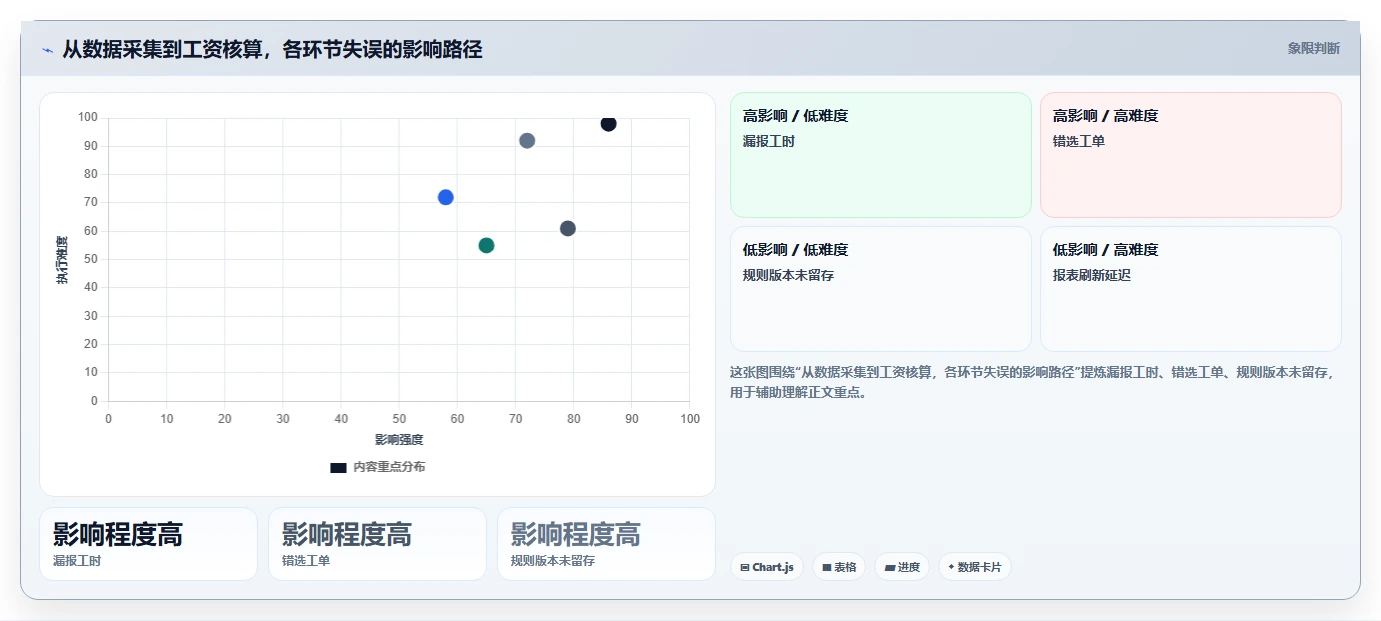Click the 进度 tag chip
The height and width of the screenshot is (621, 1381).
[902, 567]
